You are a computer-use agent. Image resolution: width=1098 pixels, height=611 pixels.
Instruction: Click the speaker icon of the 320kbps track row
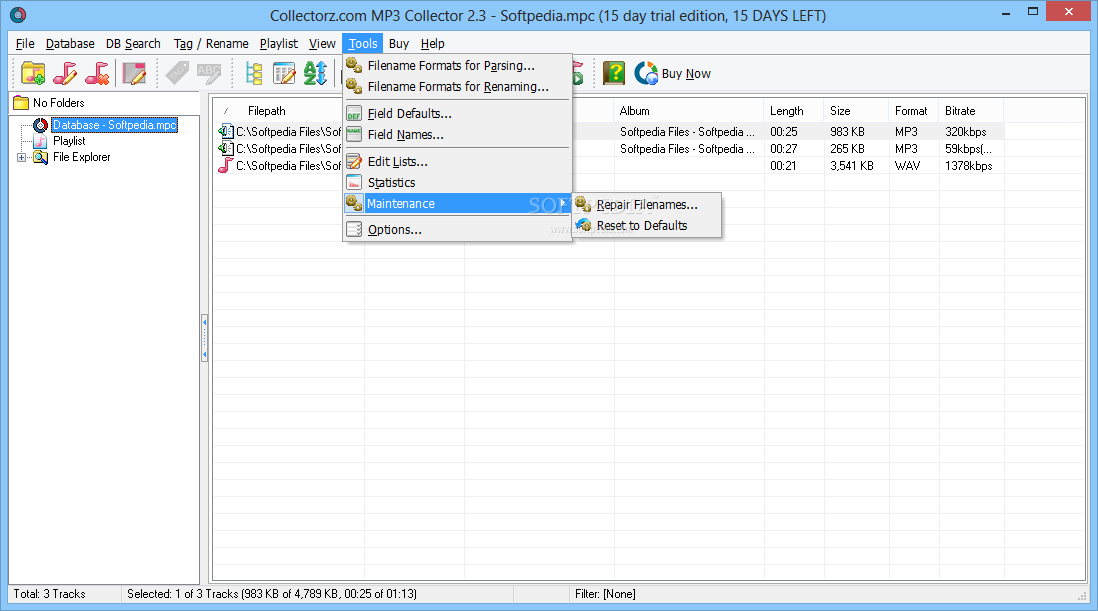coord(225,132)
